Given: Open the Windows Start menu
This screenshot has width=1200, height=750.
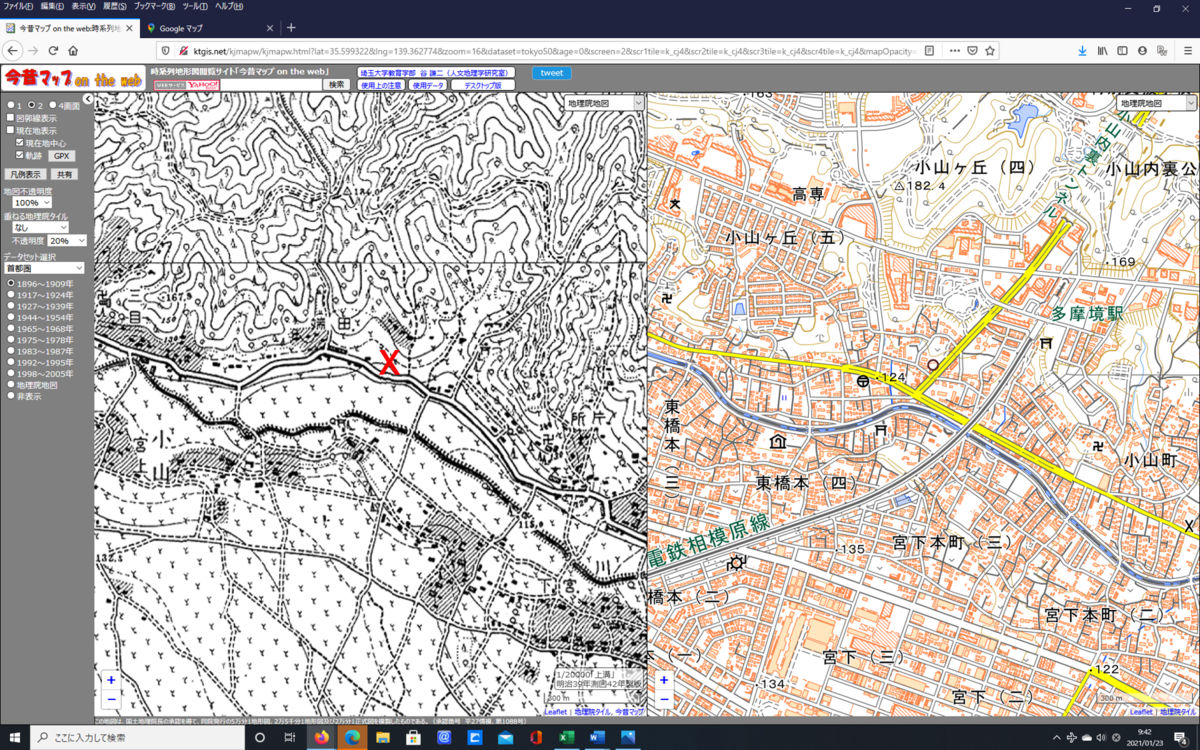Looking at the screenshot, I should [14, 737].
